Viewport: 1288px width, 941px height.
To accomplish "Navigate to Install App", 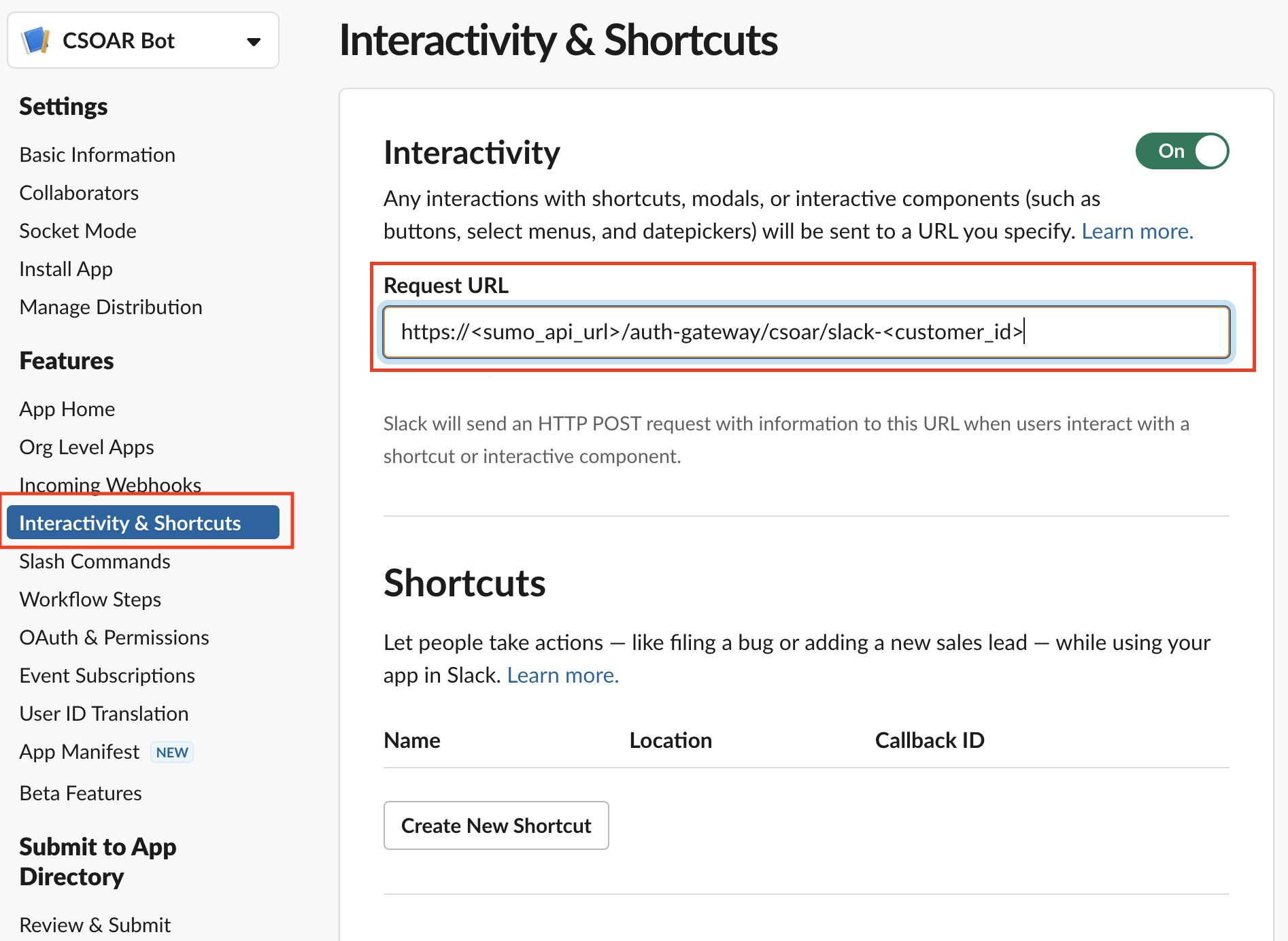I will coord(66,269).
